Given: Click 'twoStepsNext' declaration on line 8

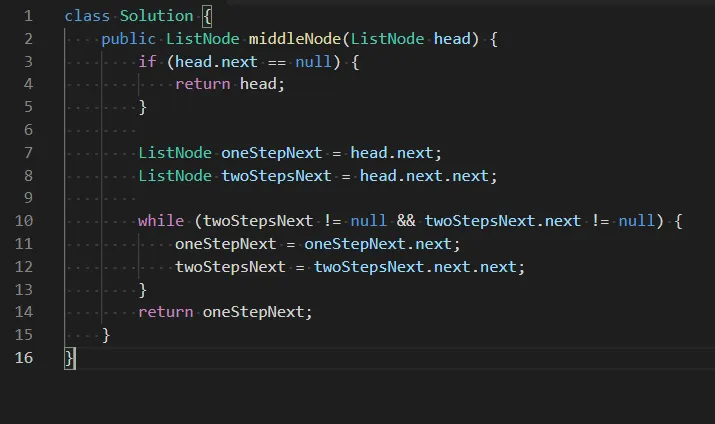Looking at the screenshot, I should 276,176.
